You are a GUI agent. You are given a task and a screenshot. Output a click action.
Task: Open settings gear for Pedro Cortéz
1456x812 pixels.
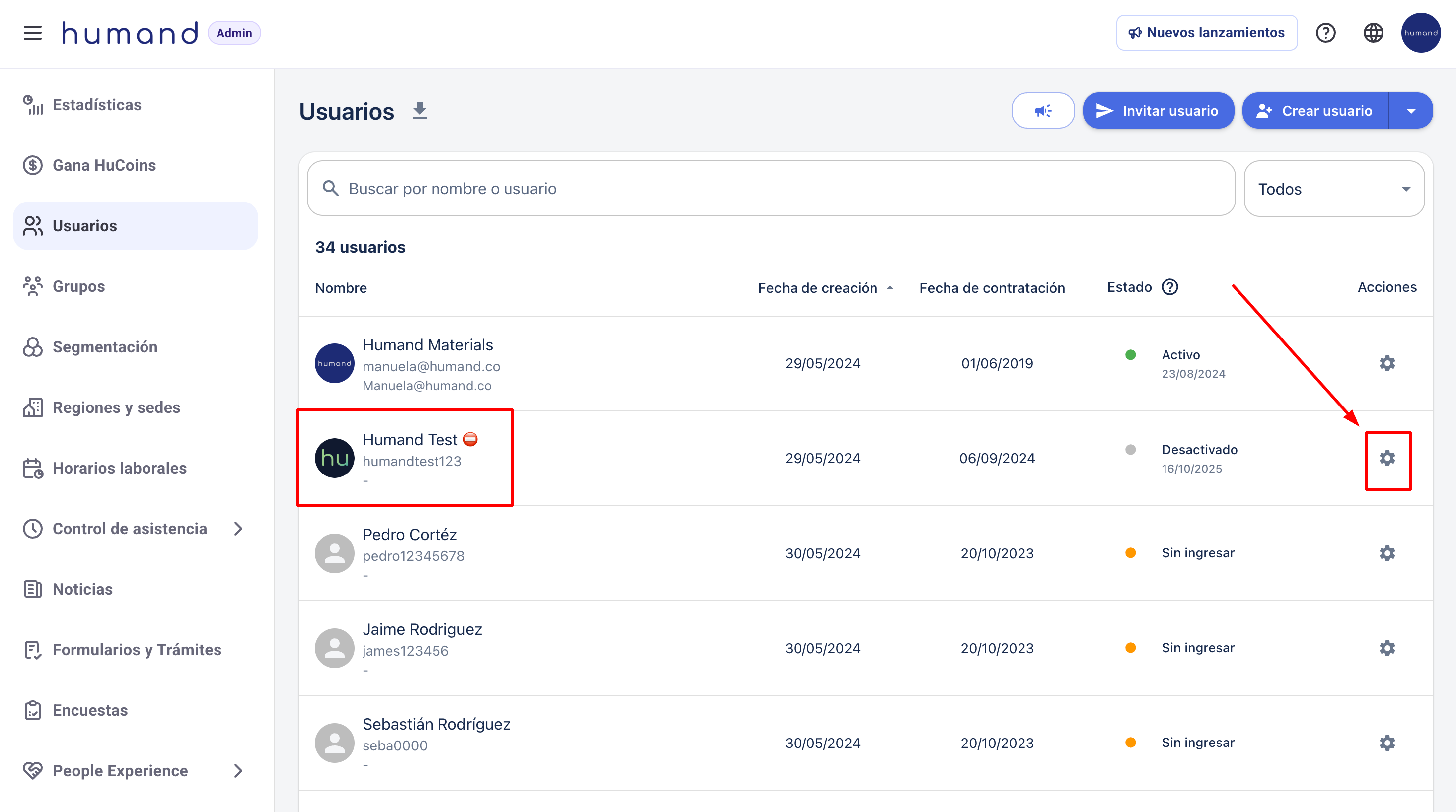[x=1387, y=553]
